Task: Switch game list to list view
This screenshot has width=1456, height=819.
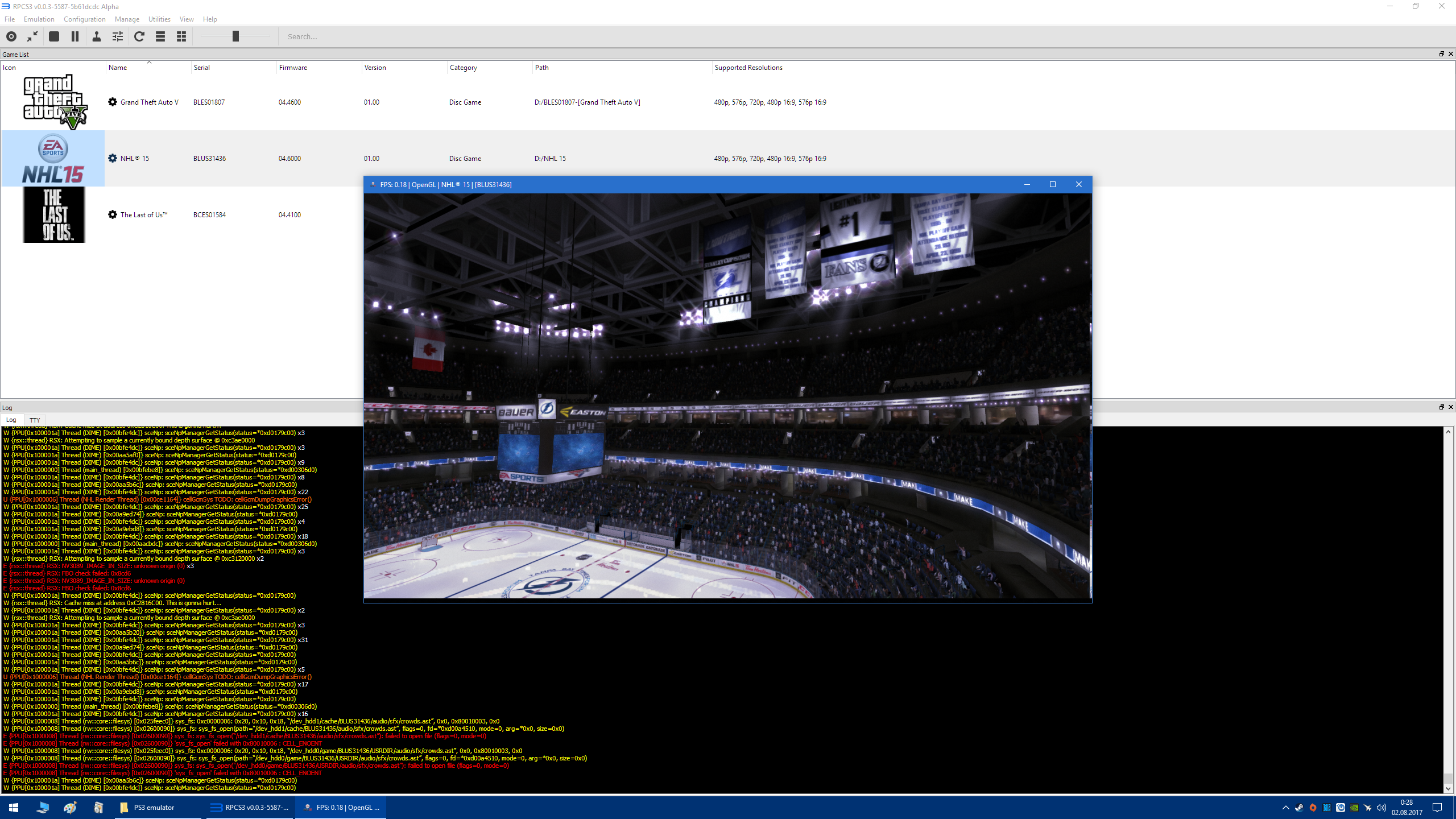Action: [160, 36]
